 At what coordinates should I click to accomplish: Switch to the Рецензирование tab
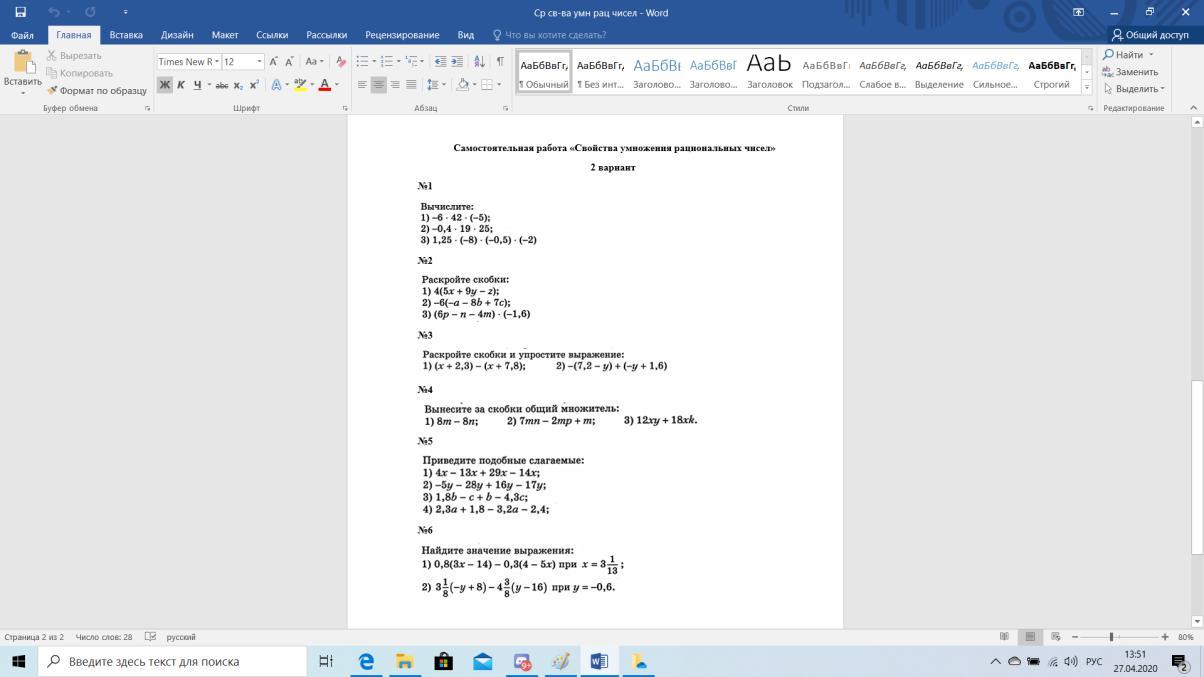[402, 35]
